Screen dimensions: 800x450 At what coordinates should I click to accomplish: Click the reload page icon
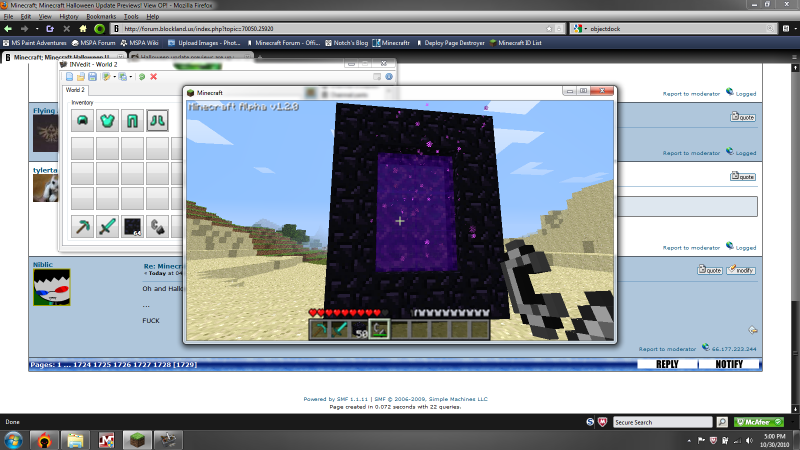pos(50,29)
